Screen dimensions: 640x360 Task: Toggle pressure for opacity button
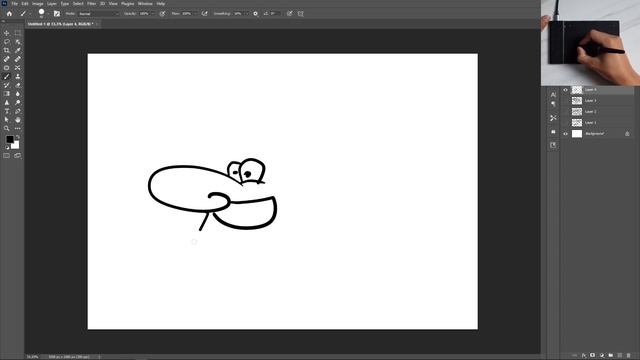[x=162, y=13]
